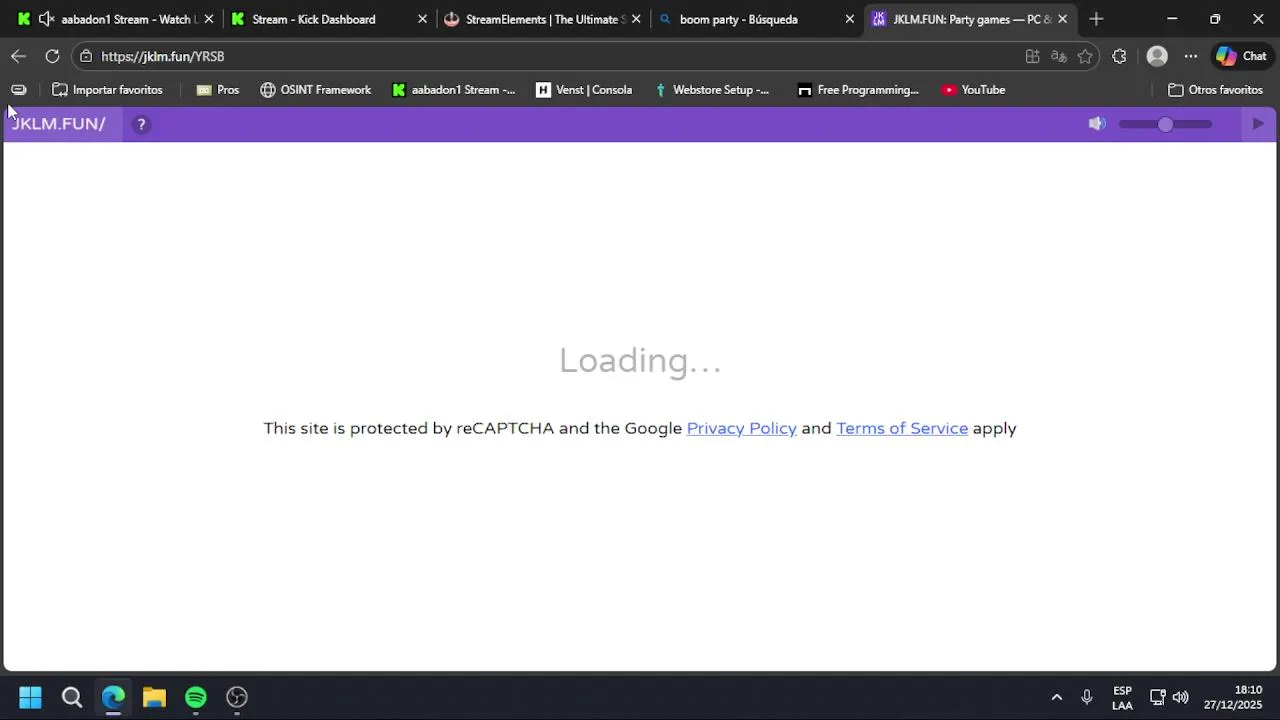Open Spotify from the taskbar

pyautogui.click(x=196, y=697)
